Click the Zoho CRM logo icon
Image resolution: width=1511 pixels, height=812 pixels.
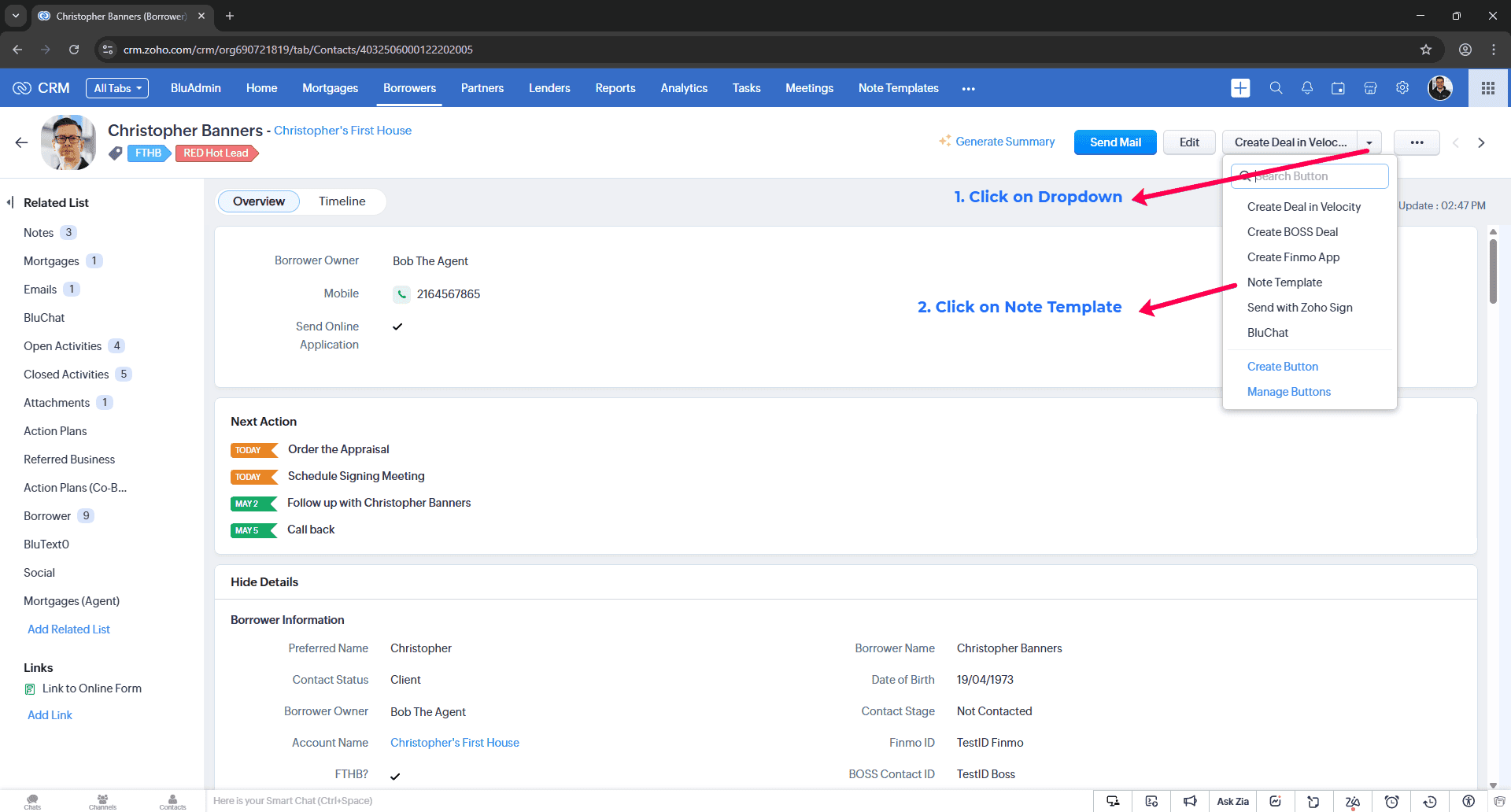(22, 88)
